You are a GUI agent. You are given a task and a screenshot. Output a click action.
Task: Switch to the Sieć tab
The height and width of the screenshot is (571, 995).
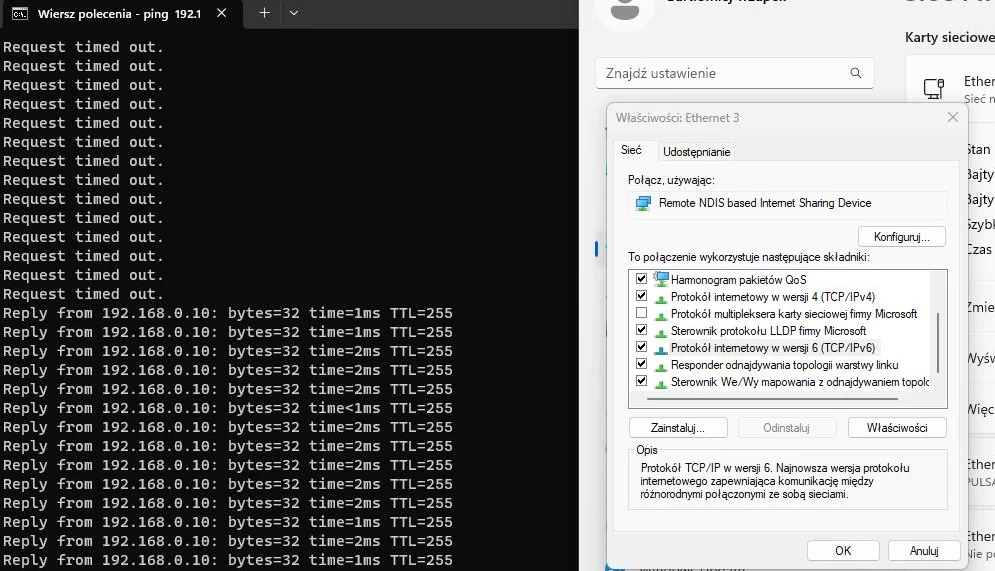(631, 150)
